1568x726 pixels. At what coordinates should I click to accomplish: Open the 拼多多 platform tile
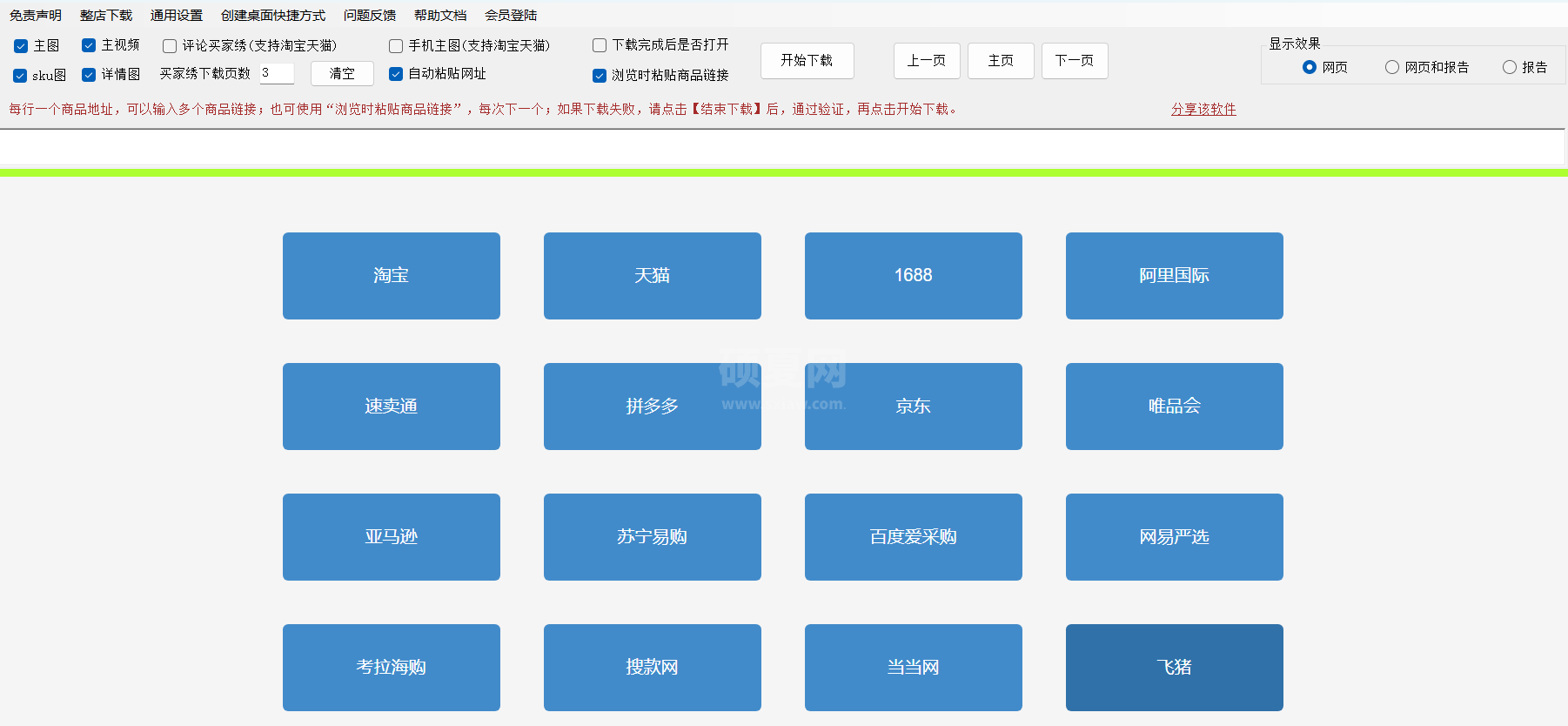(653, 407)
